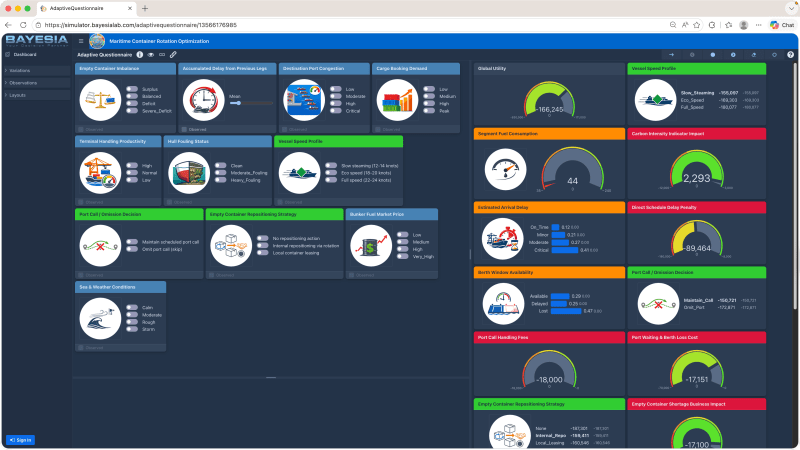This screenshot has height=450, width=800.
Task: Toggle Peak for Cargo Booking Demand
Action: (429, 111)
